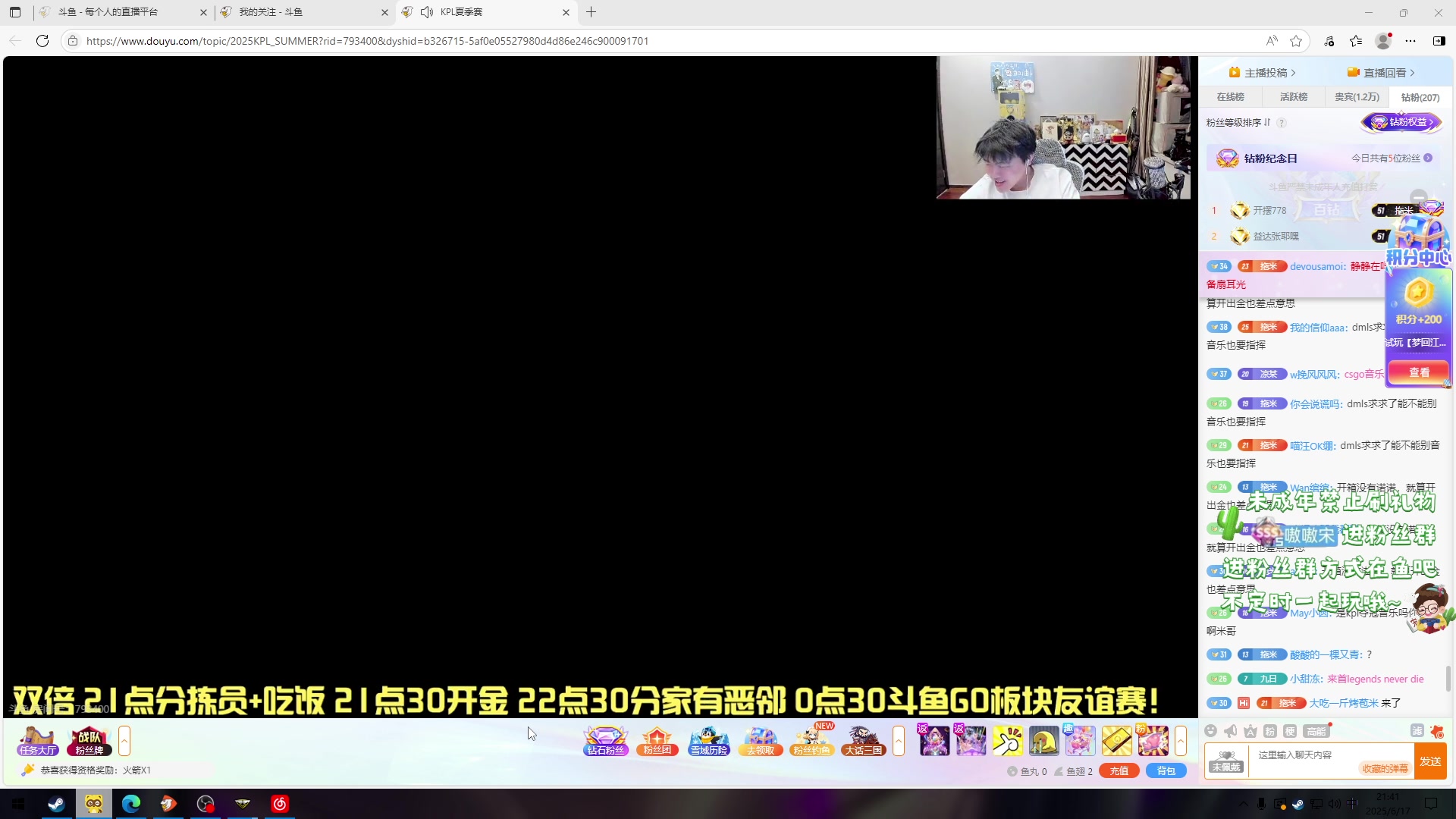Viewport: 1456px width, 819px height.
Task: Expand 今日共有5位粉丝 arrow
Action: coord(1428,158)
